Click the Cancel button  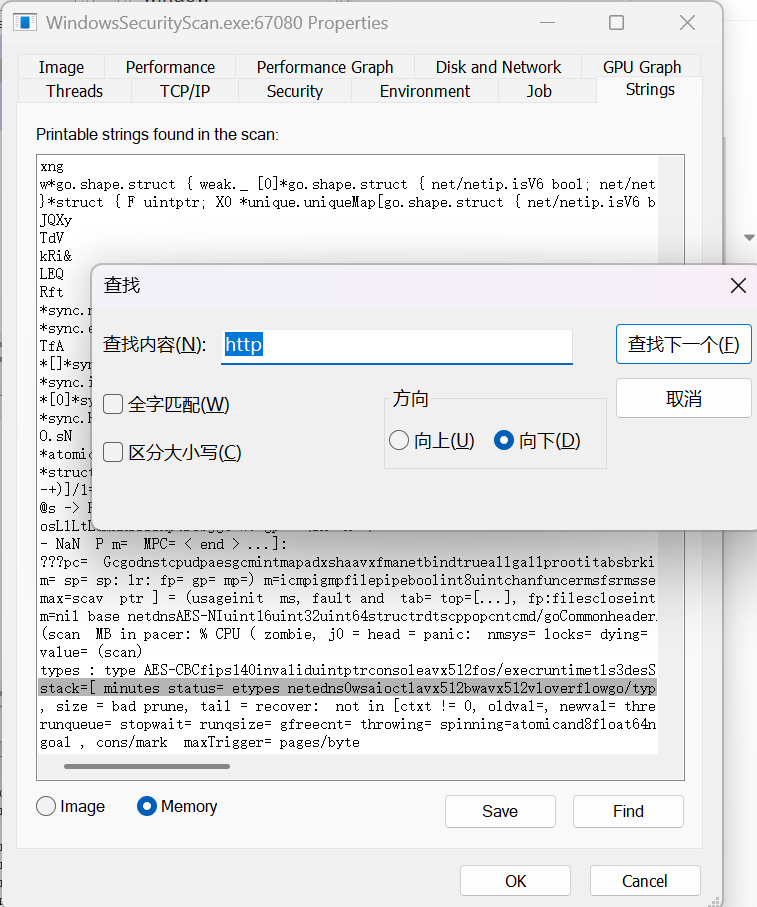coord(645,881)
